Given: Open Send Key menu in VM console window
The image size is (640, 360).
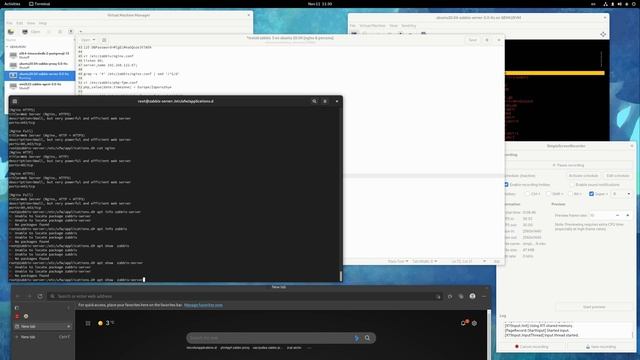Looking at the screenshot, I should point(409,26).
